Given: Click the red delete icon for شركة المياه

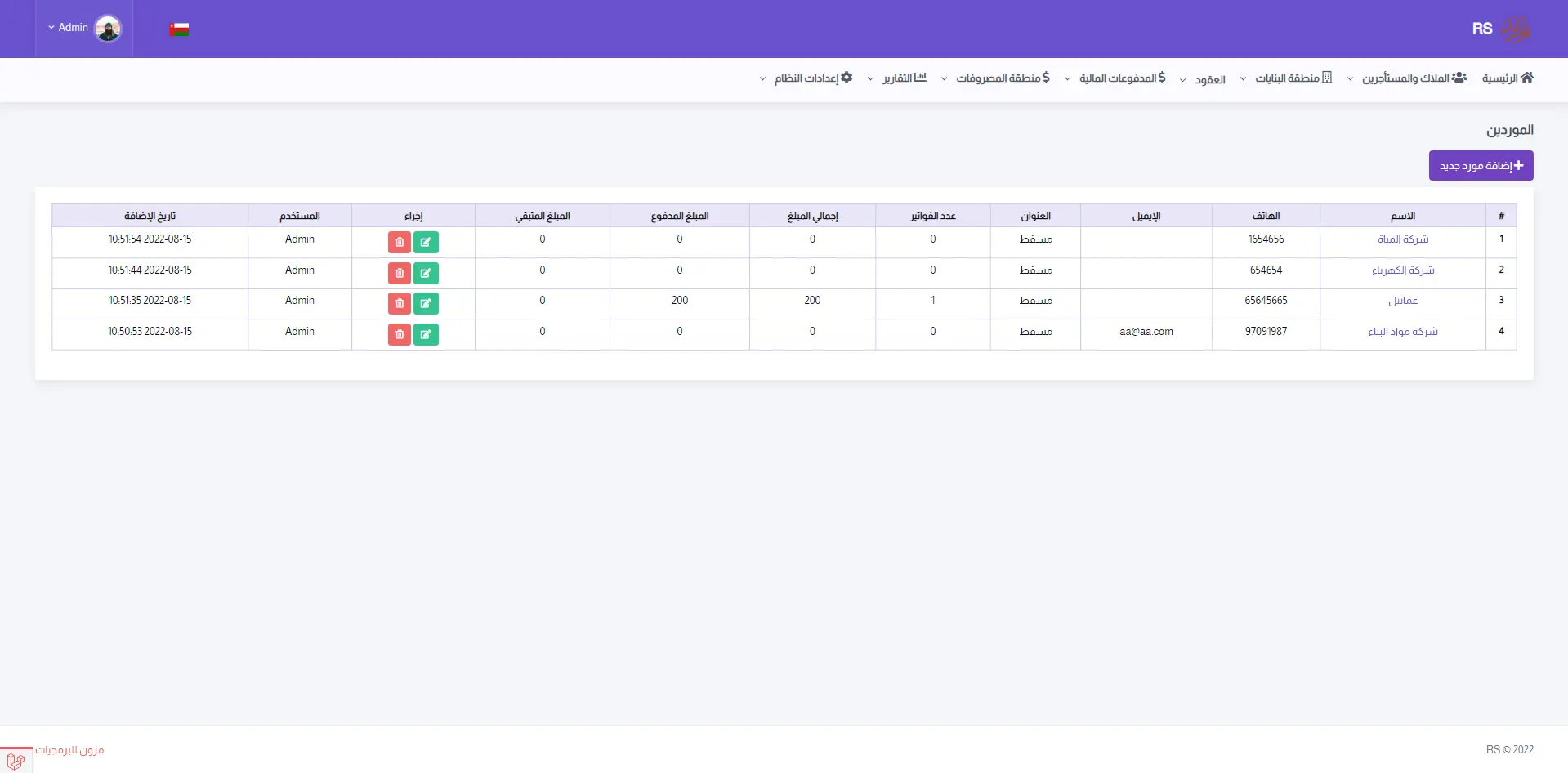Looking at the screenshot, I should 400,242.
